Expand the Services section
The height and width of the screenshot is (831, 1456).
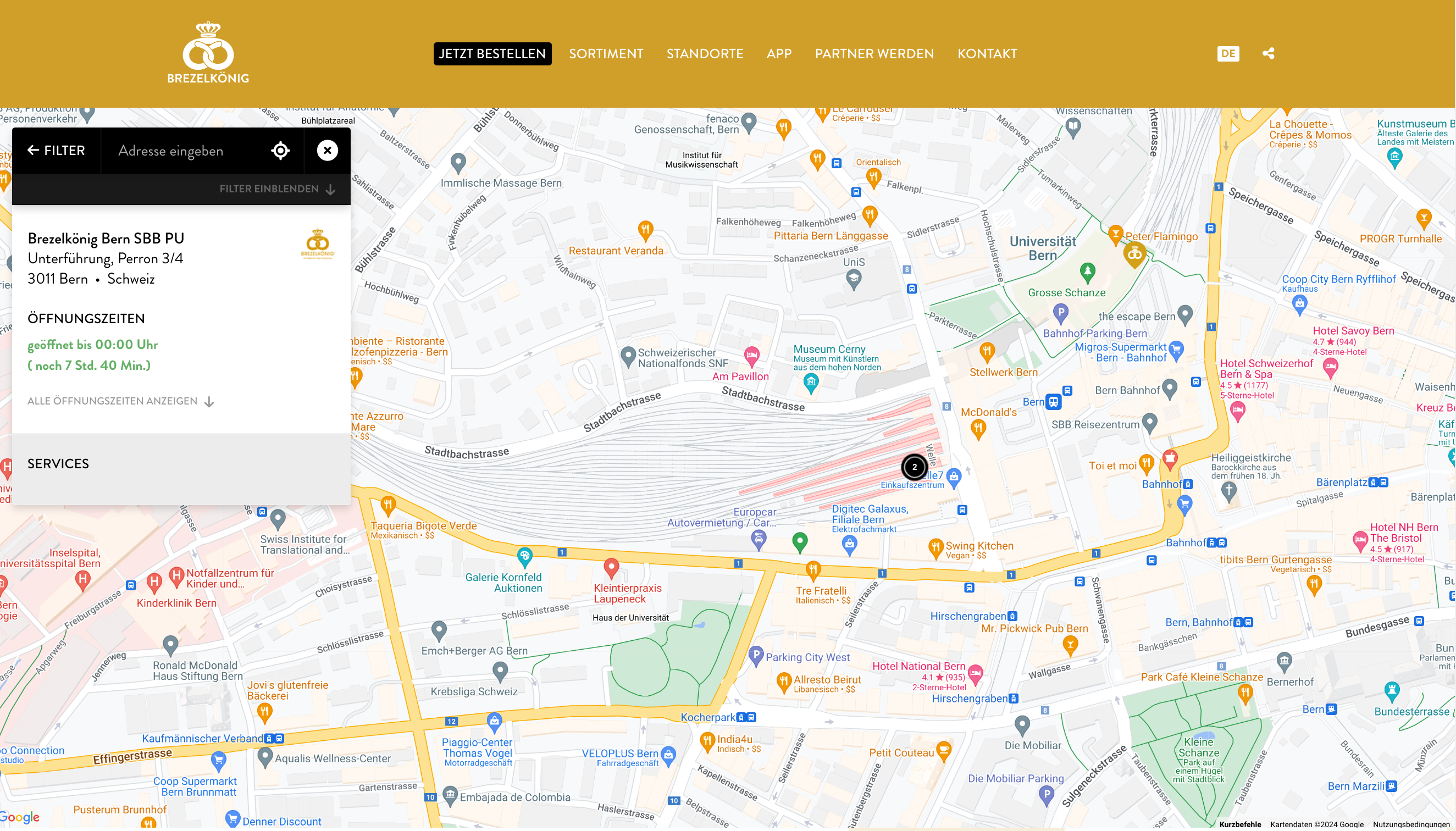click(x=58, y=463)
